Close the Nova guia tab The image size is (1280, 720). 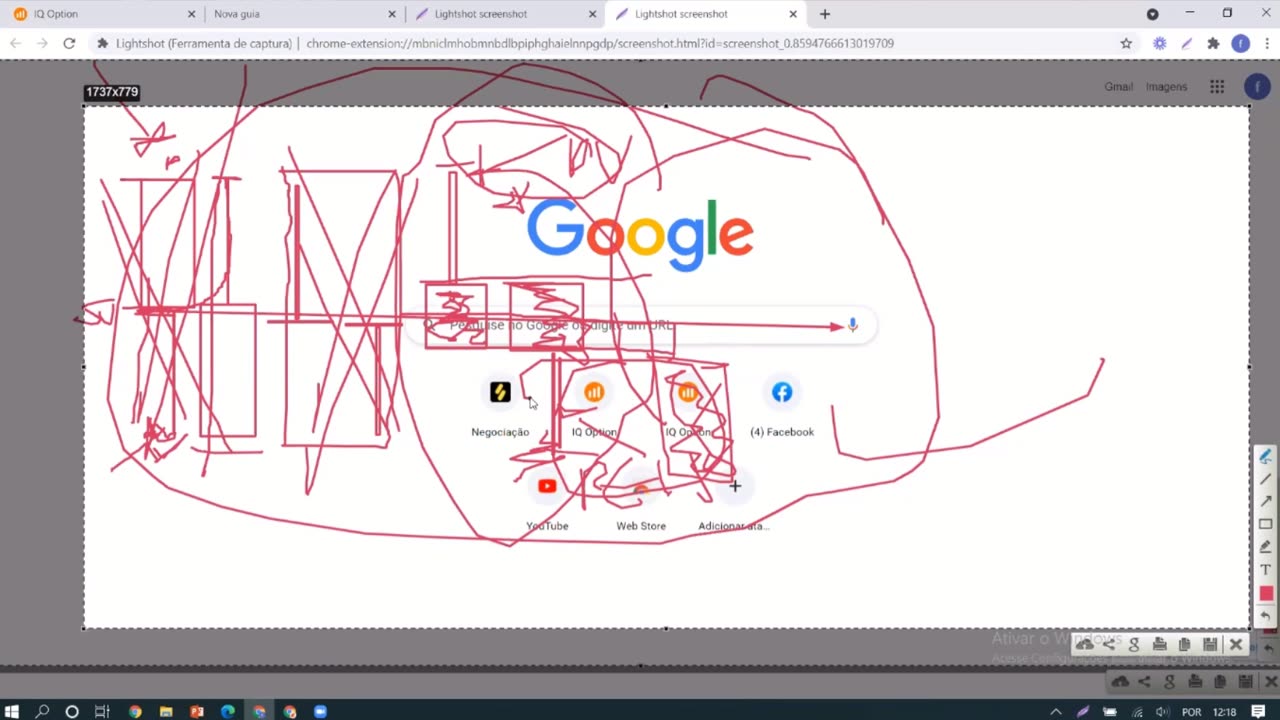tap(392, 14)
